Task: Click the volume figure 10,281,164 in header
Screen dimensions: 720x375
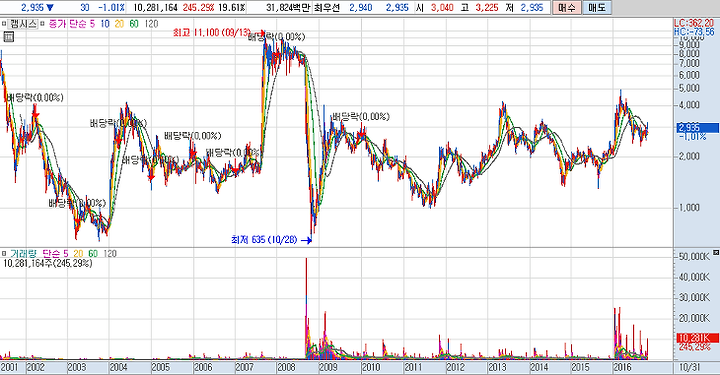Action: [x=155, y=8]
